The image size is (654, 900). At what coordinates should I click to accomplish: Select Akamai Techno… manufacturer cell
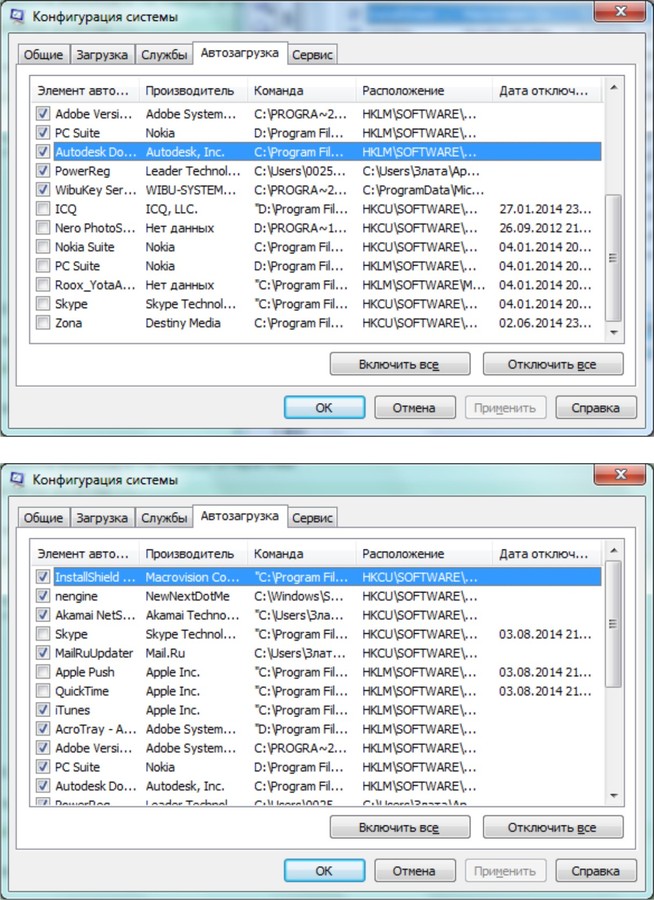[192, 615]
